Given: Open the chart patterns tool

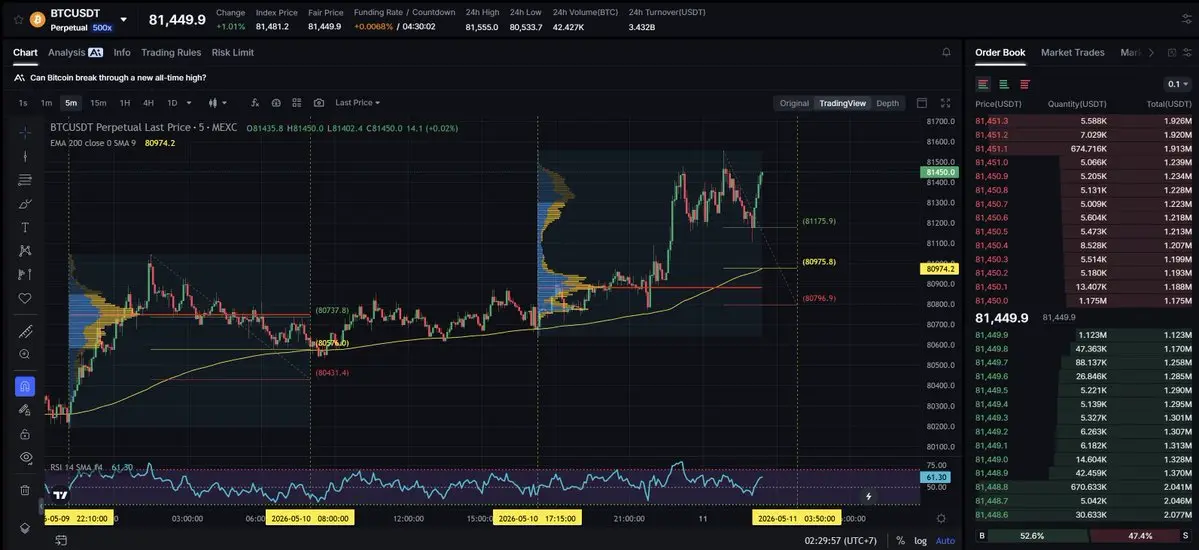Looking at the screenshot, I should 25,250.
